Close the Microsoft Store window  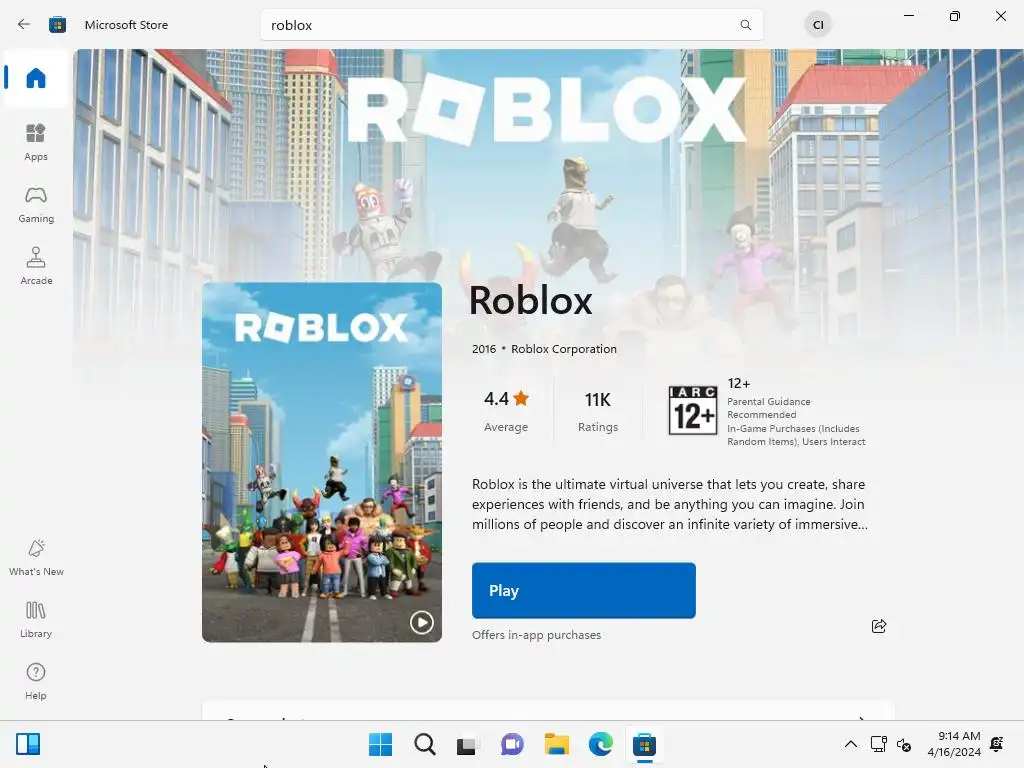click(x=1000, y=16)
